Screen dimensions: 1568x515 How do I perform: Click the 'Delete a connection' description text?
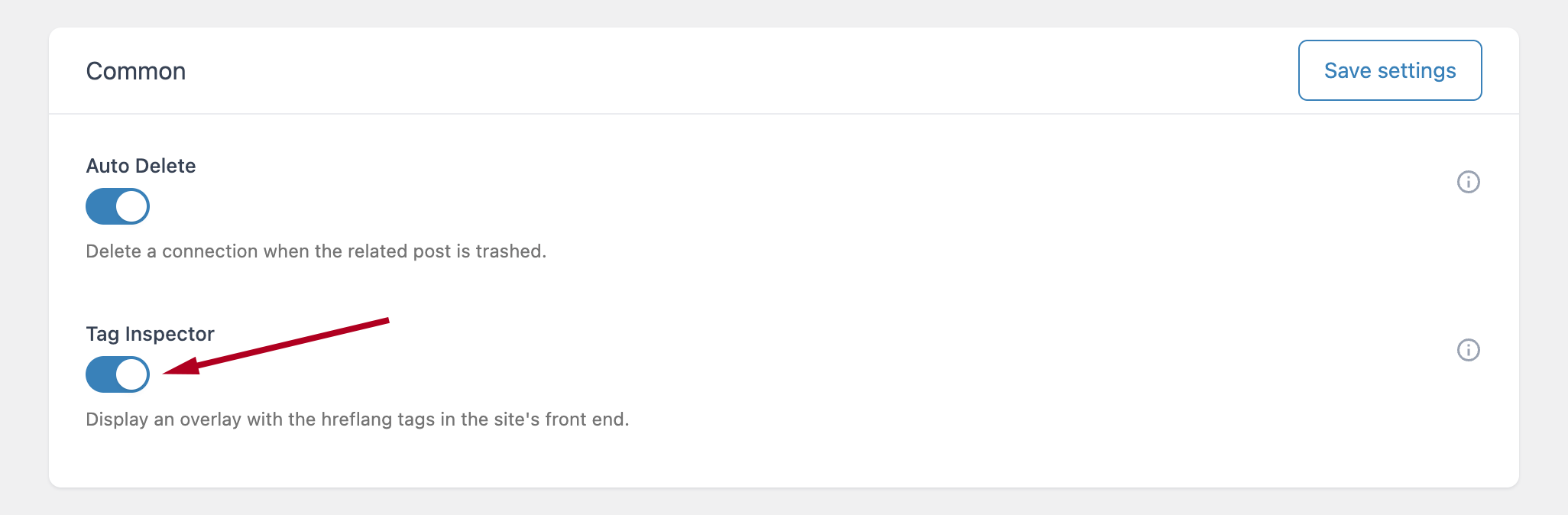tap(316, 251)
